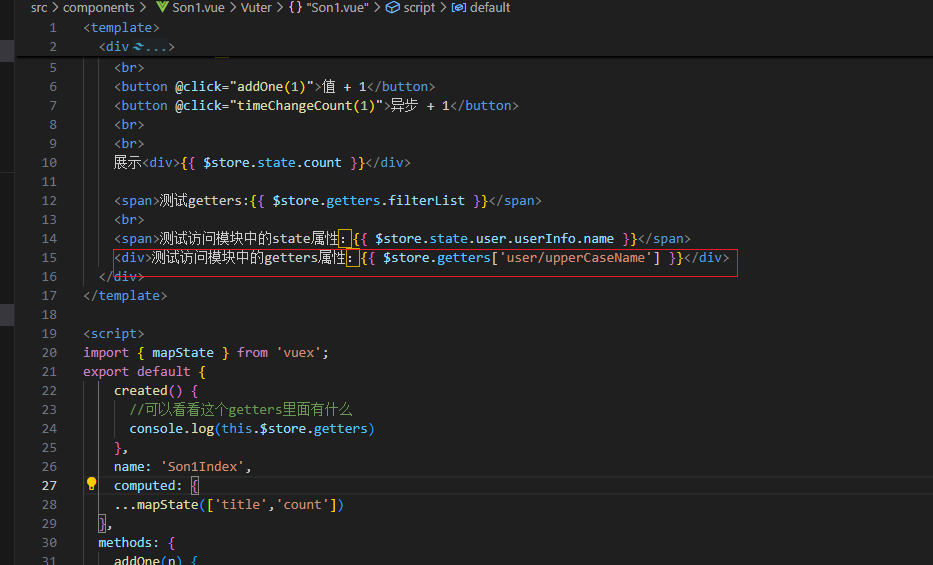Screen dimensions: 933x565
Task: Click the code action lightbulb on line 27
Action: pos(91,484)
